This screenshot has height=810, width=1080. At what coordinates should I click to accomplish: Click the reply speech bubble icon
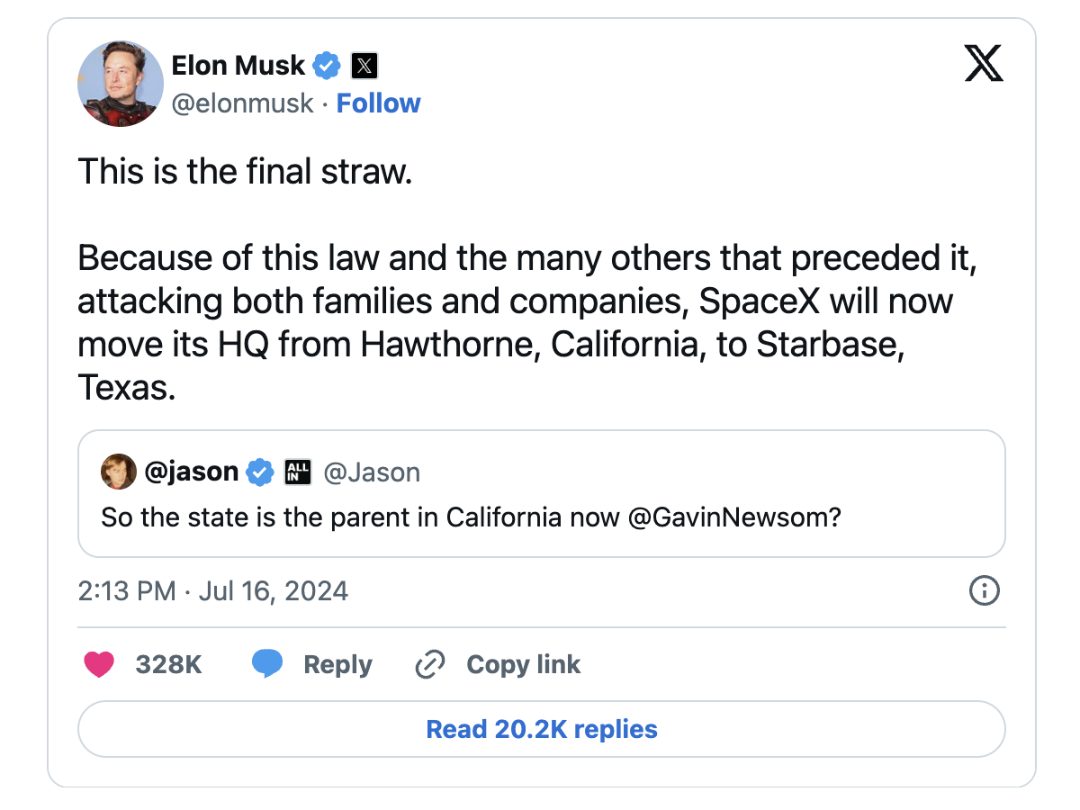point(267,664)
